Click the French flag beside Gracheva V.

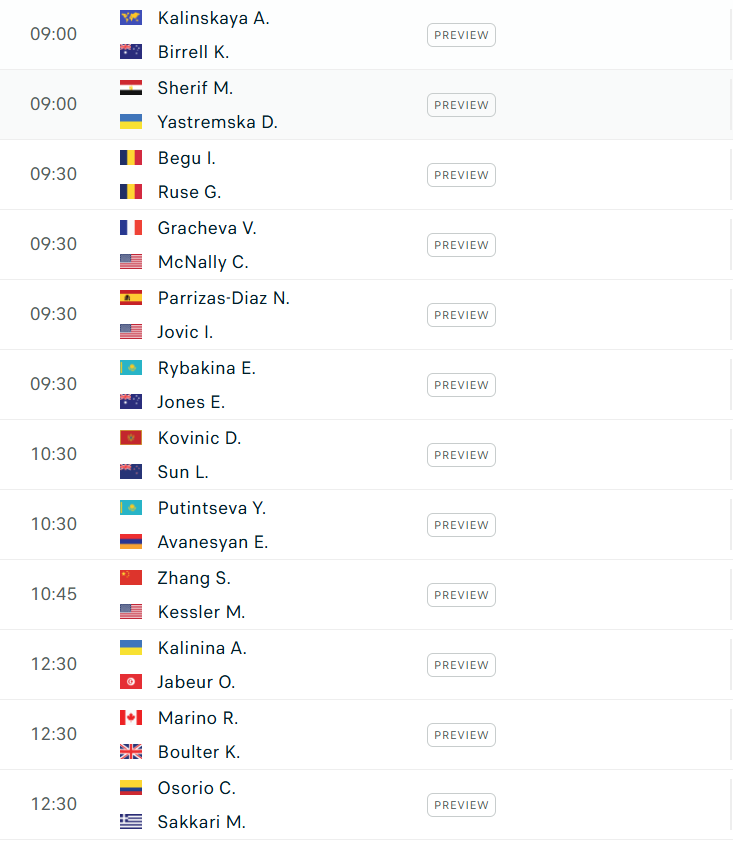click(x=131, y=228)
